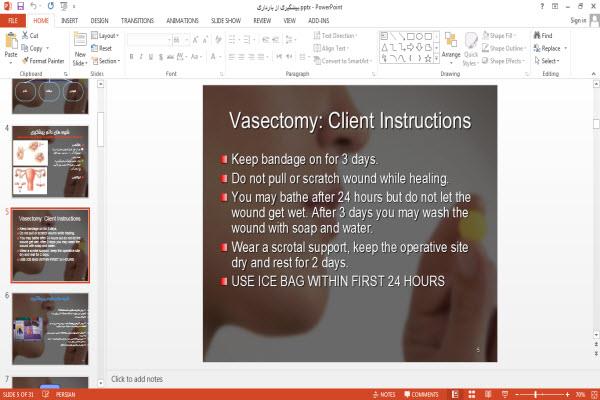Viewport: 600px width, 400px height.
Task: Click the Paste clipboard icon
Action: (x=11, y=41)
